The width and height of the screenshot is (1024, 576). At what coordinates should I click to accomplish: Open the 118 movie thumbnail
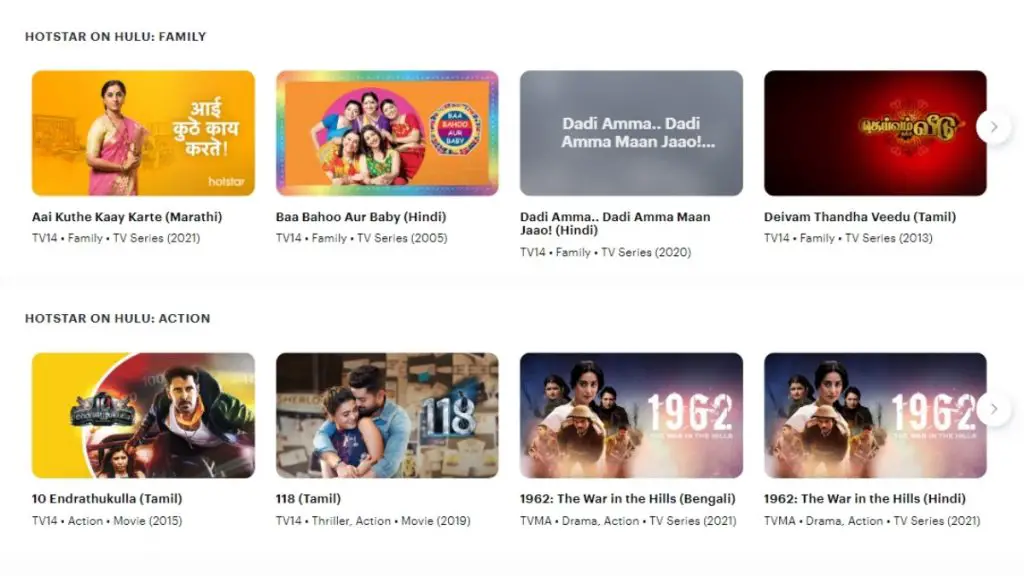point(387,415)
